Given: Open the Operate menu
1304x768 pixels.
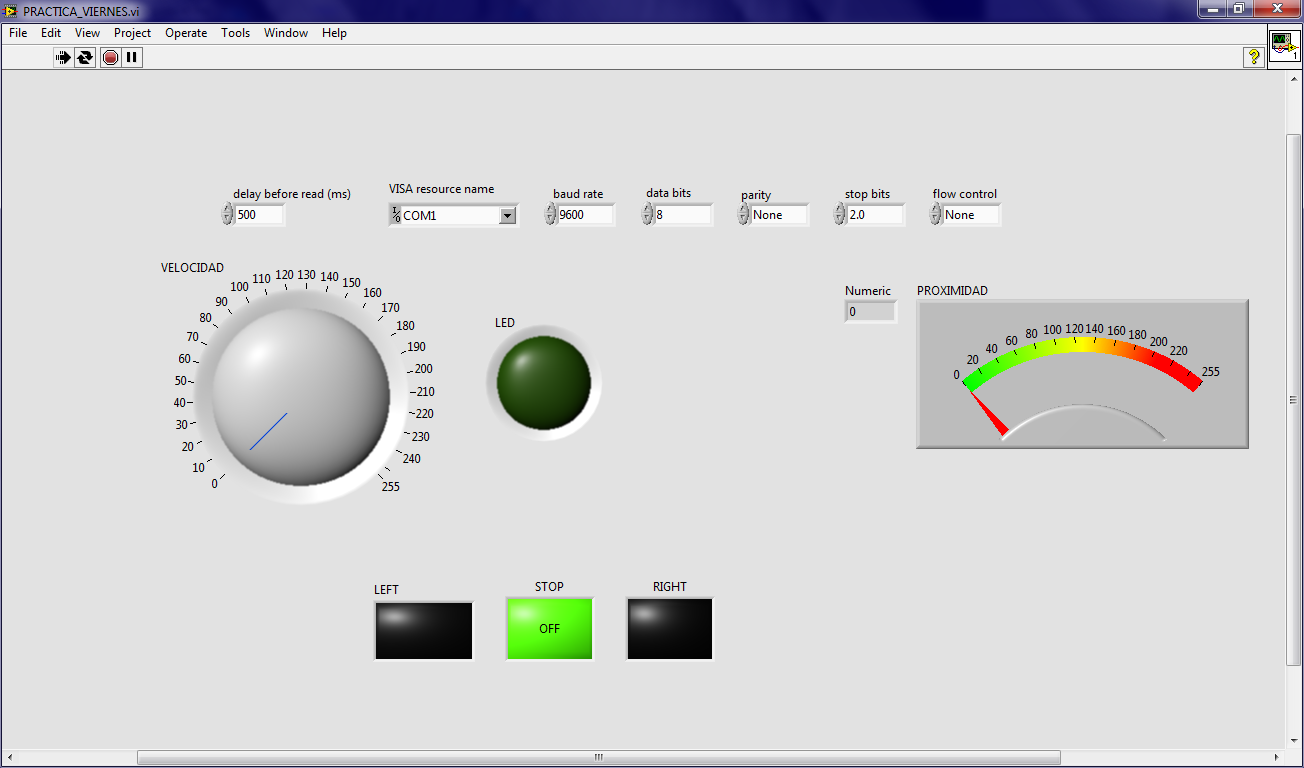Looking at the screenshot, I should (186, 33).
